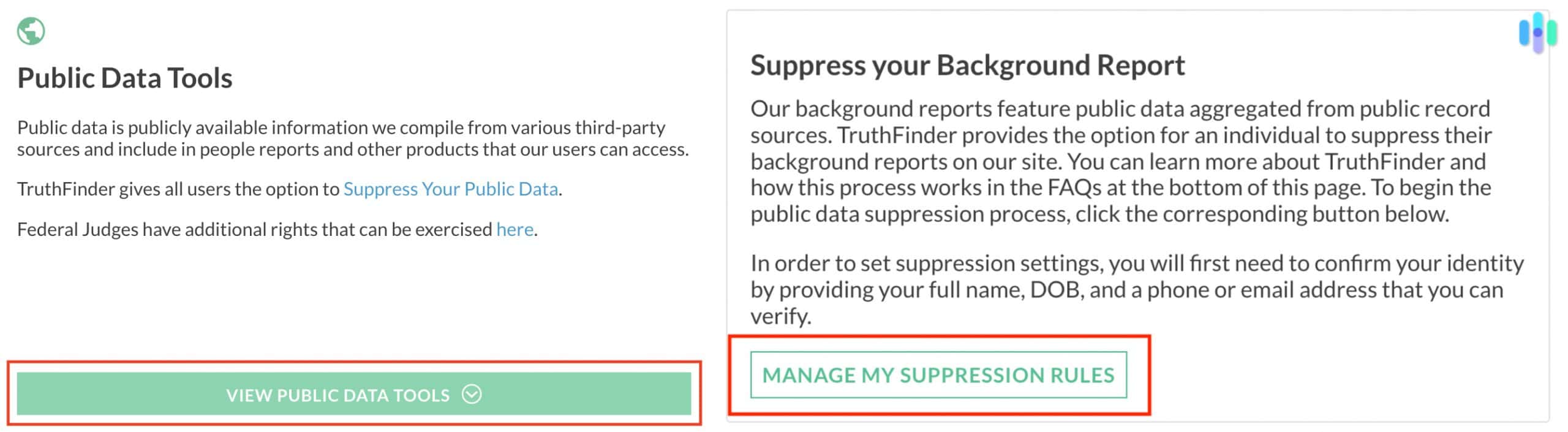Select the Public Data Tools heading
Viewport: 1568px width, 432px height.
[125, 77]
